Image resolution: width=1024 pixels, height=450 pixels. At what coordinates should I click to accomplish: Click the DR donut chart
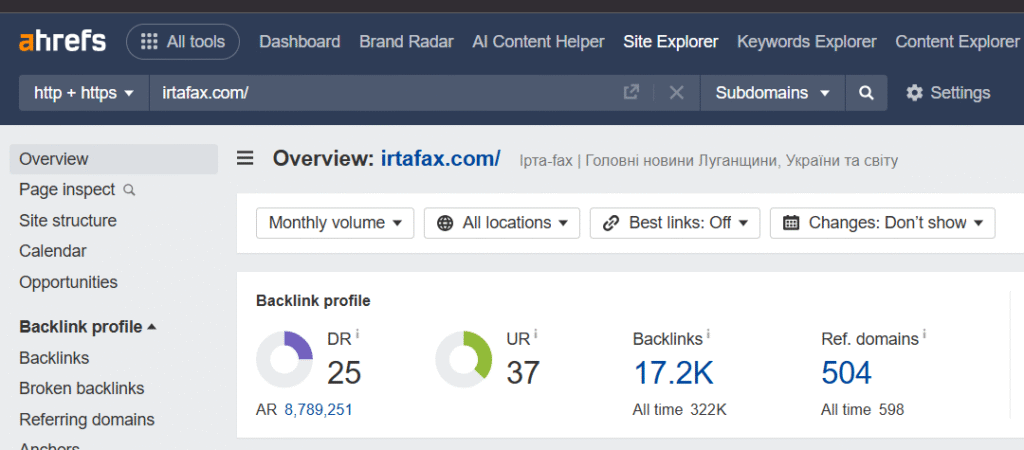tap(284, 359)
